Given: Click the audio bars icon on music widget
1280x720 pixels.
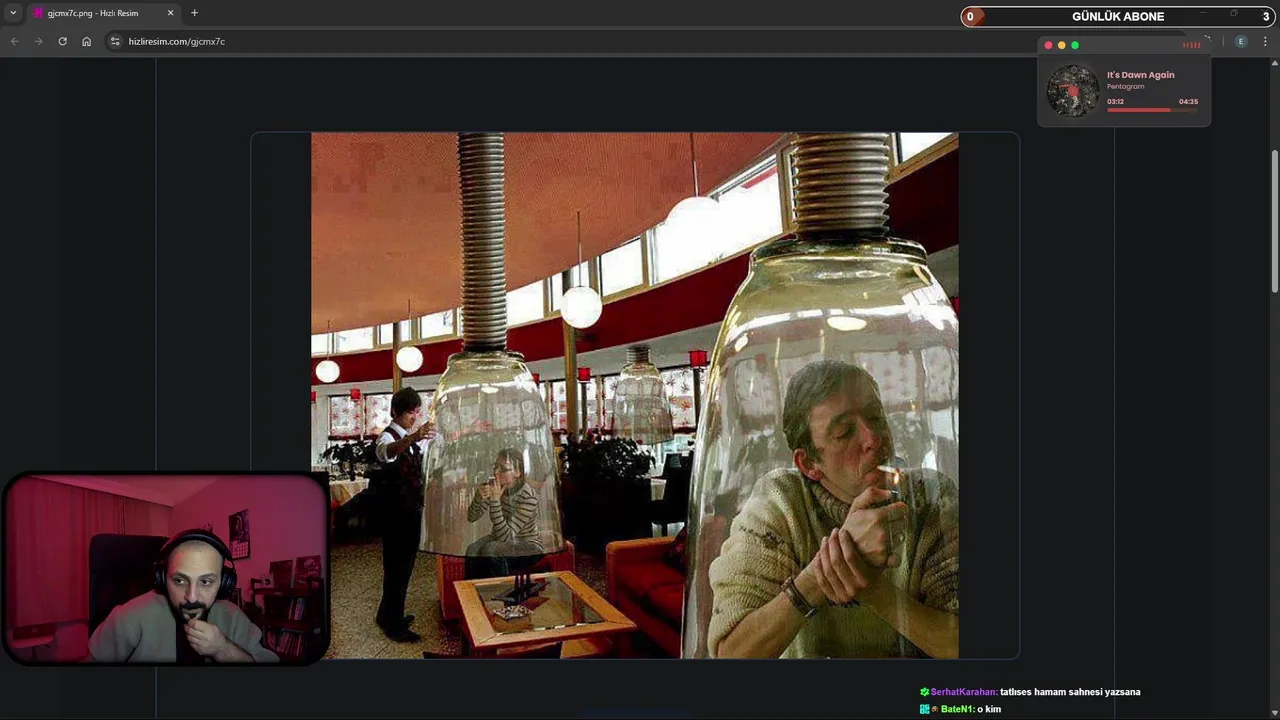Looking at the screenshot, I should pyautogui.click(x=1191, y=45).
